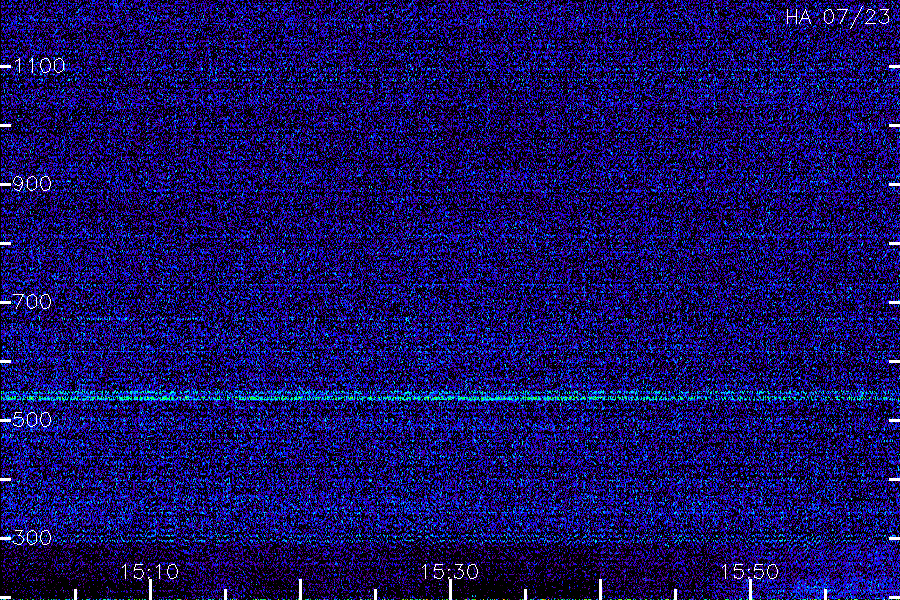Click the 500 frequency axis label
900x600 pixels.
pyautogui.click(x=32, y=420)
